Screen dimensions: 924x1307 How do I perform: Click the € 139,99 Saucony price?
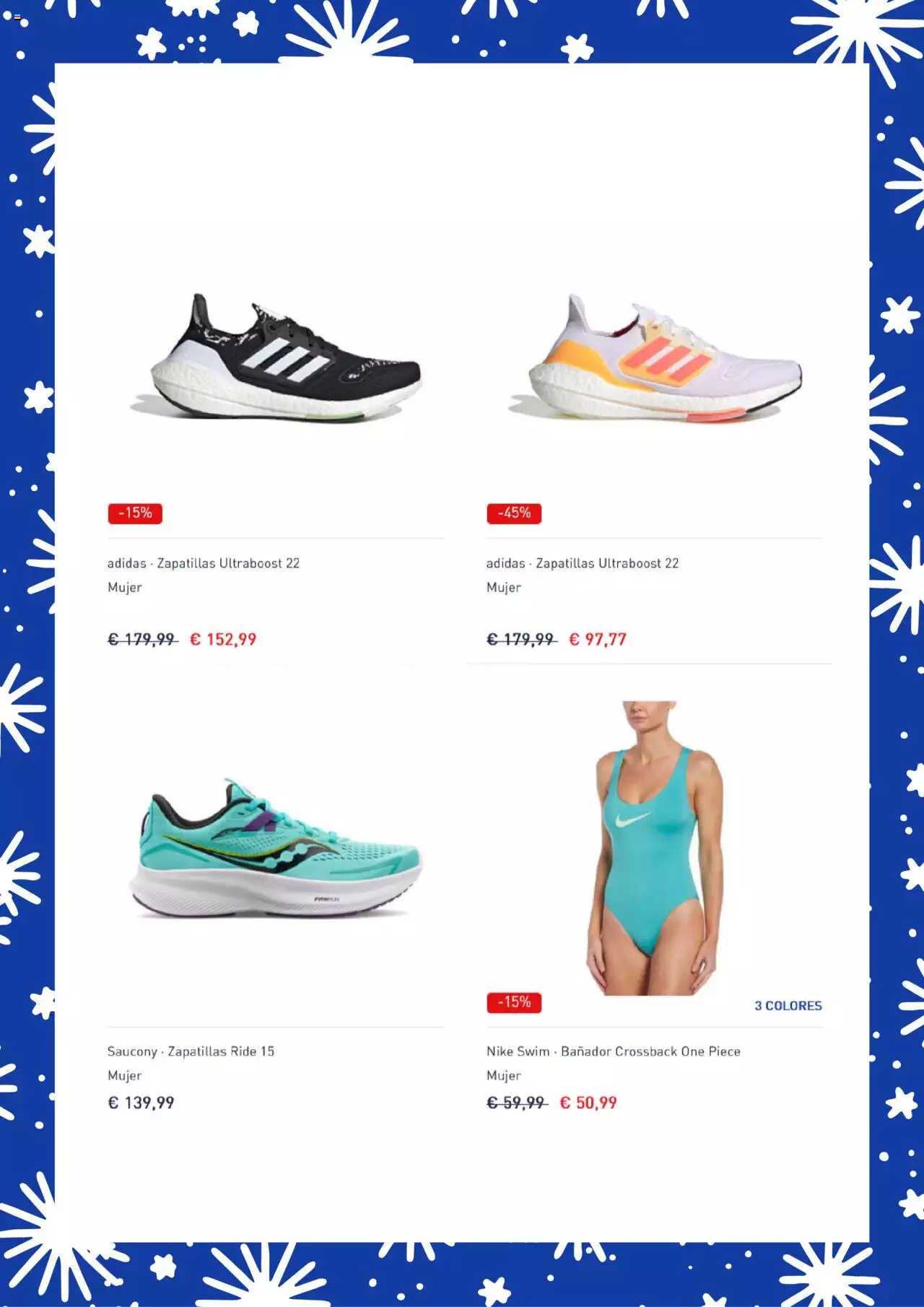141,1103
